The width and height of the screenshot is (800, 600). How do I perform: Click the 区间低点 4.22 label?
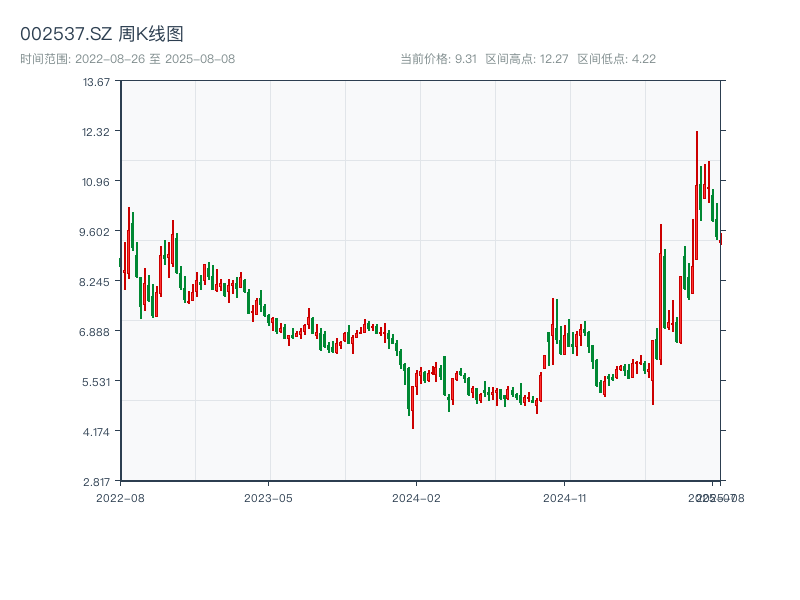click(x=616, y=59)
